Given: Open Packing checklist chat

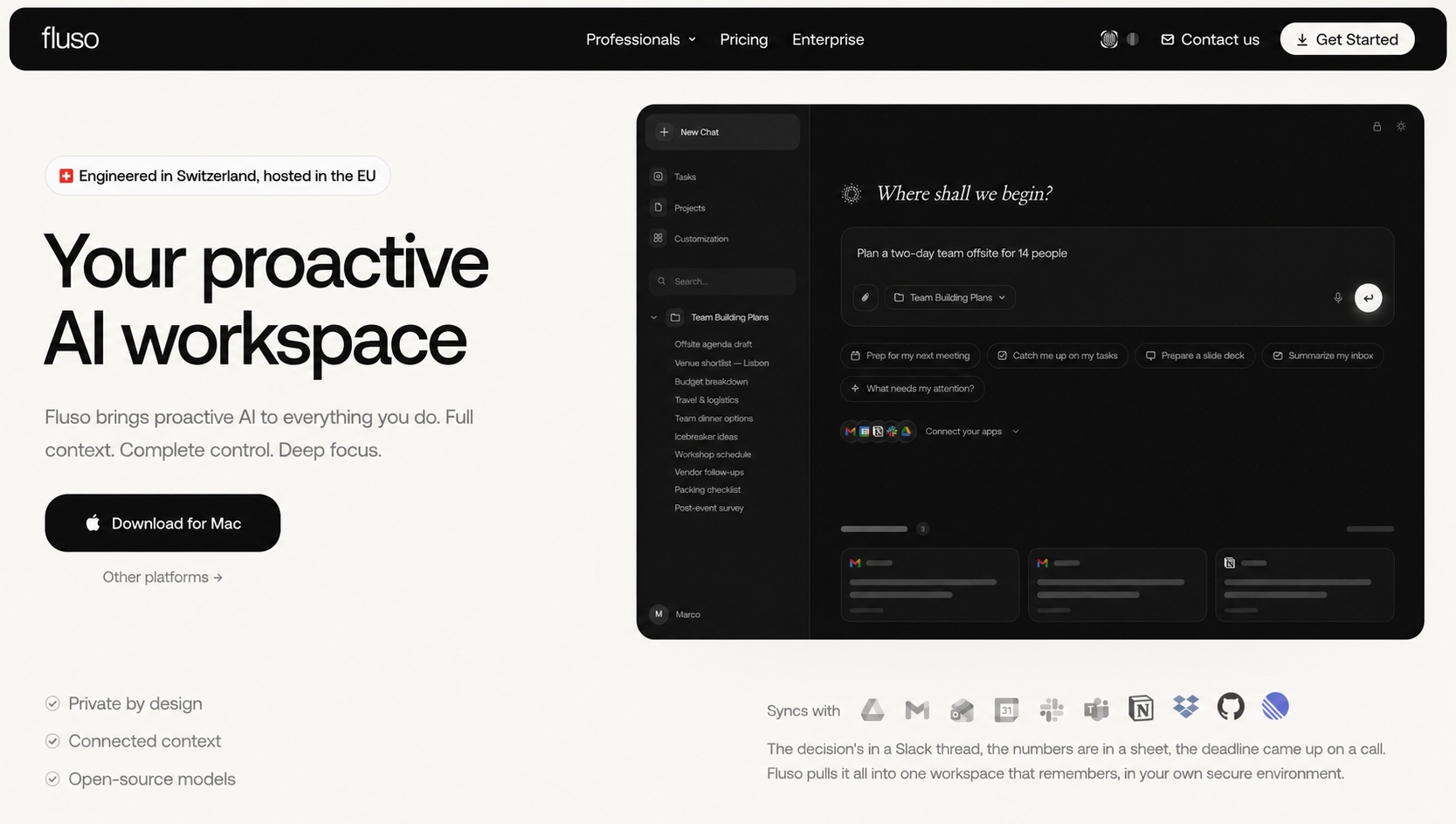Looking at the screenshot, I should tap(707, 490).
